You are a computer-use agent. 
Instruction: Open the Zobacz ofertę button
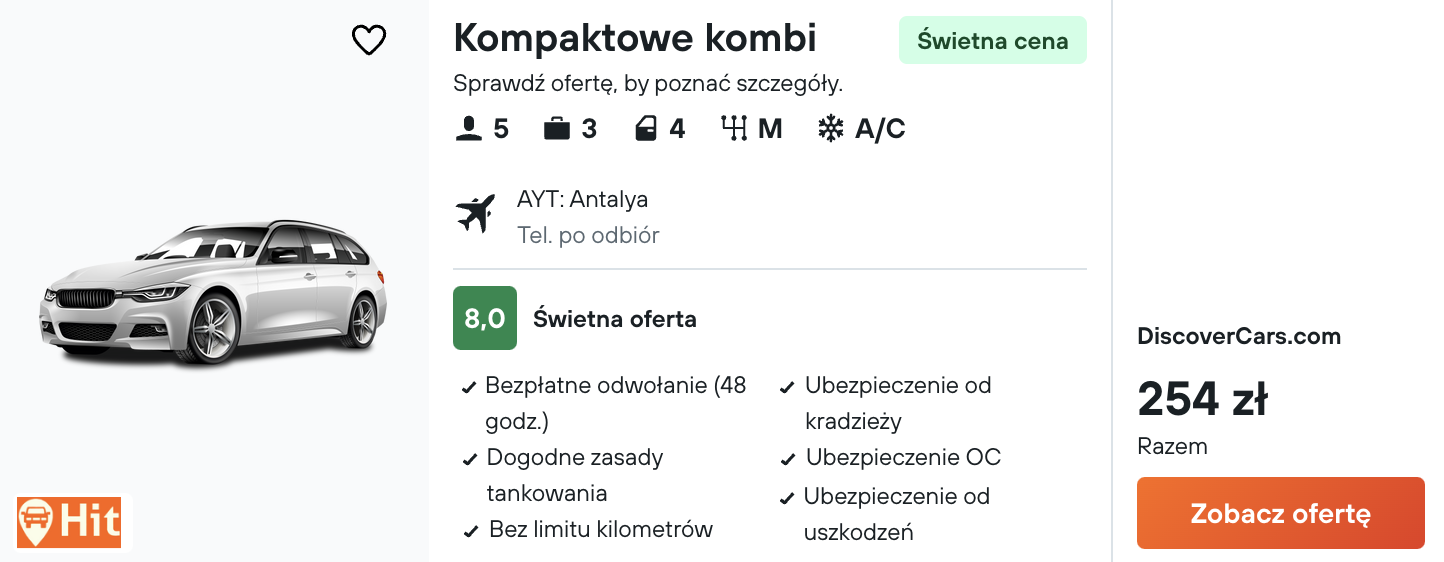pyautogui.click(x=1280, y=513)
